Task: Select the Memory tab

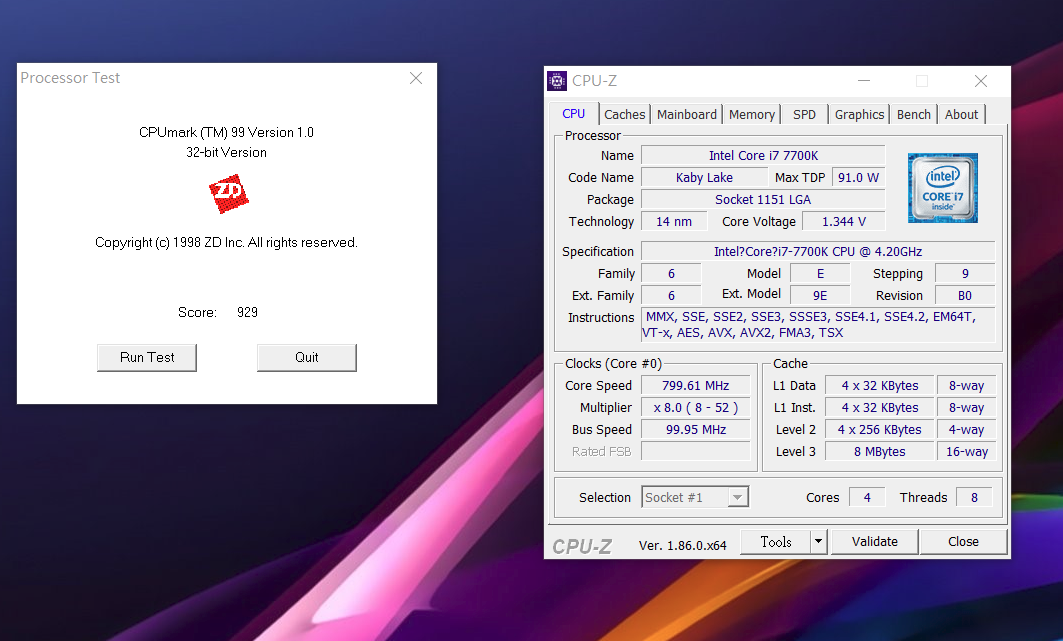Action: tap(752, 114)
